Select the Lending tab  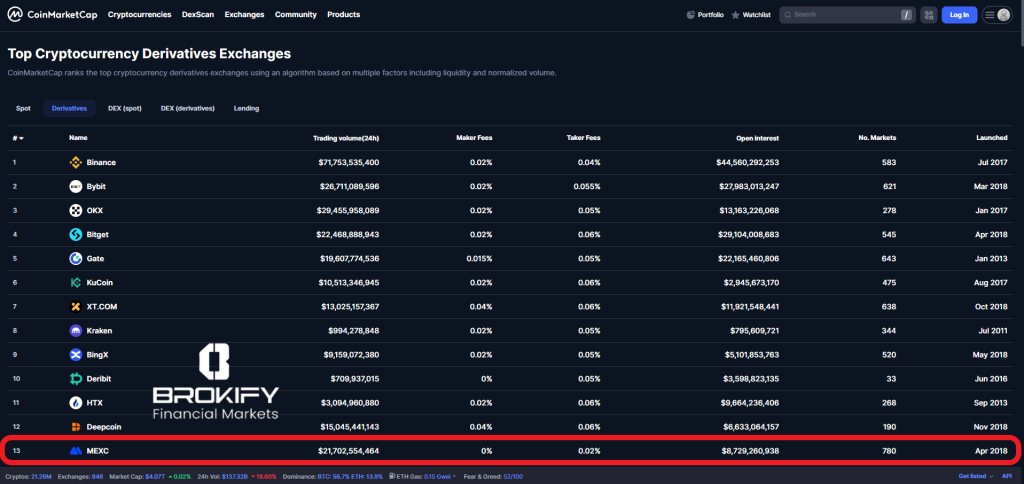click(x=246, y=108)
